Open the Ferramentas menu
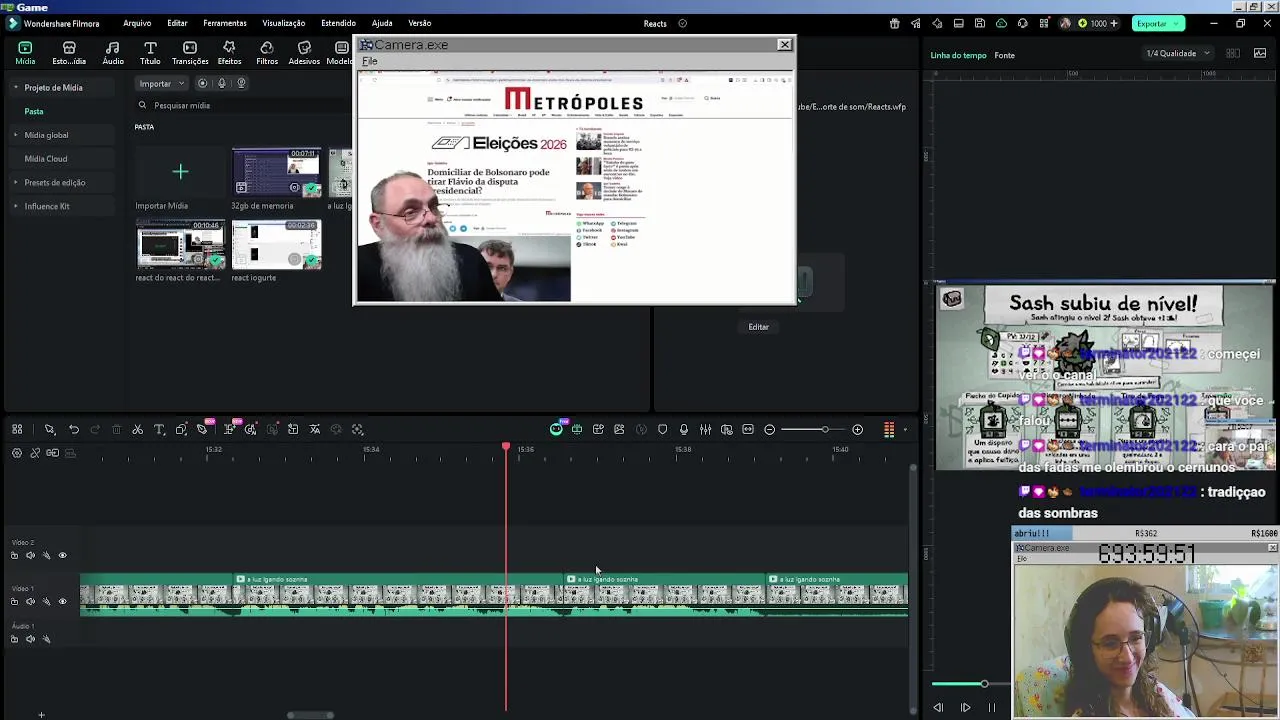This screenshot has width=1280, height=720. [x=225, y=23]
